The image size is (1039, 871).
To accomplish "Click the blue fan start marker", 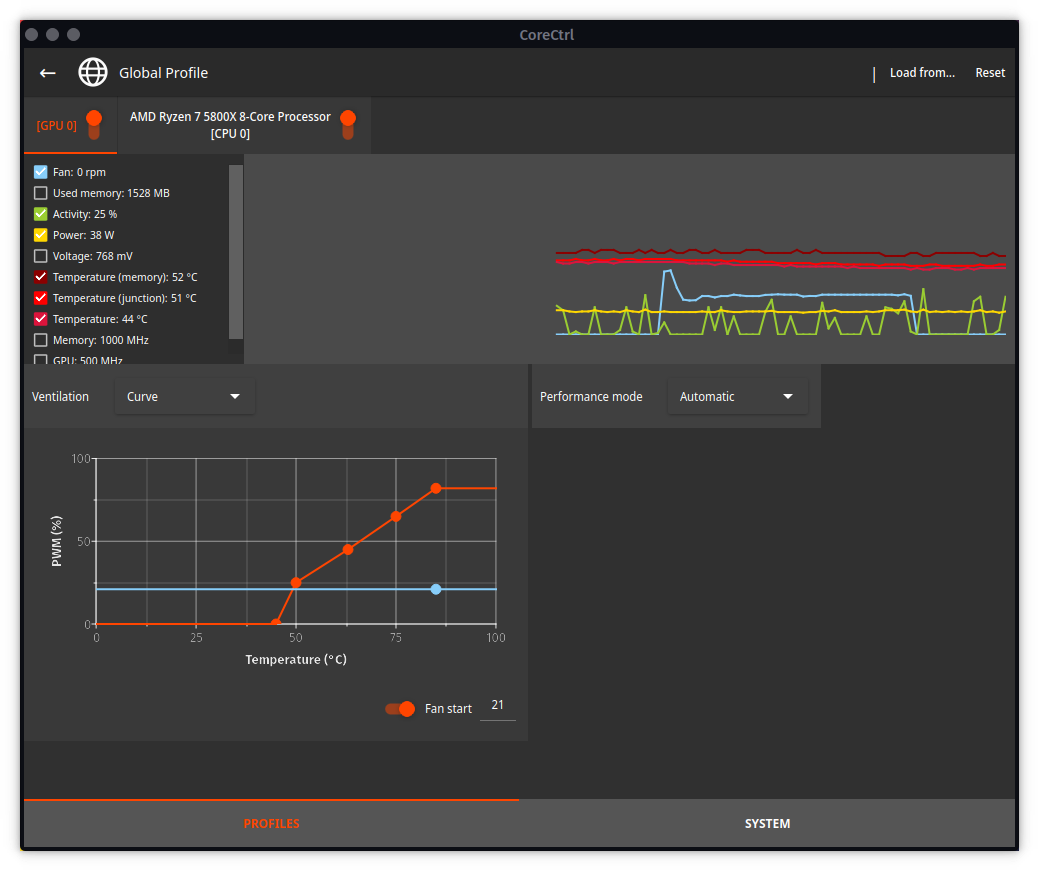I will click(x=436, y=589).
